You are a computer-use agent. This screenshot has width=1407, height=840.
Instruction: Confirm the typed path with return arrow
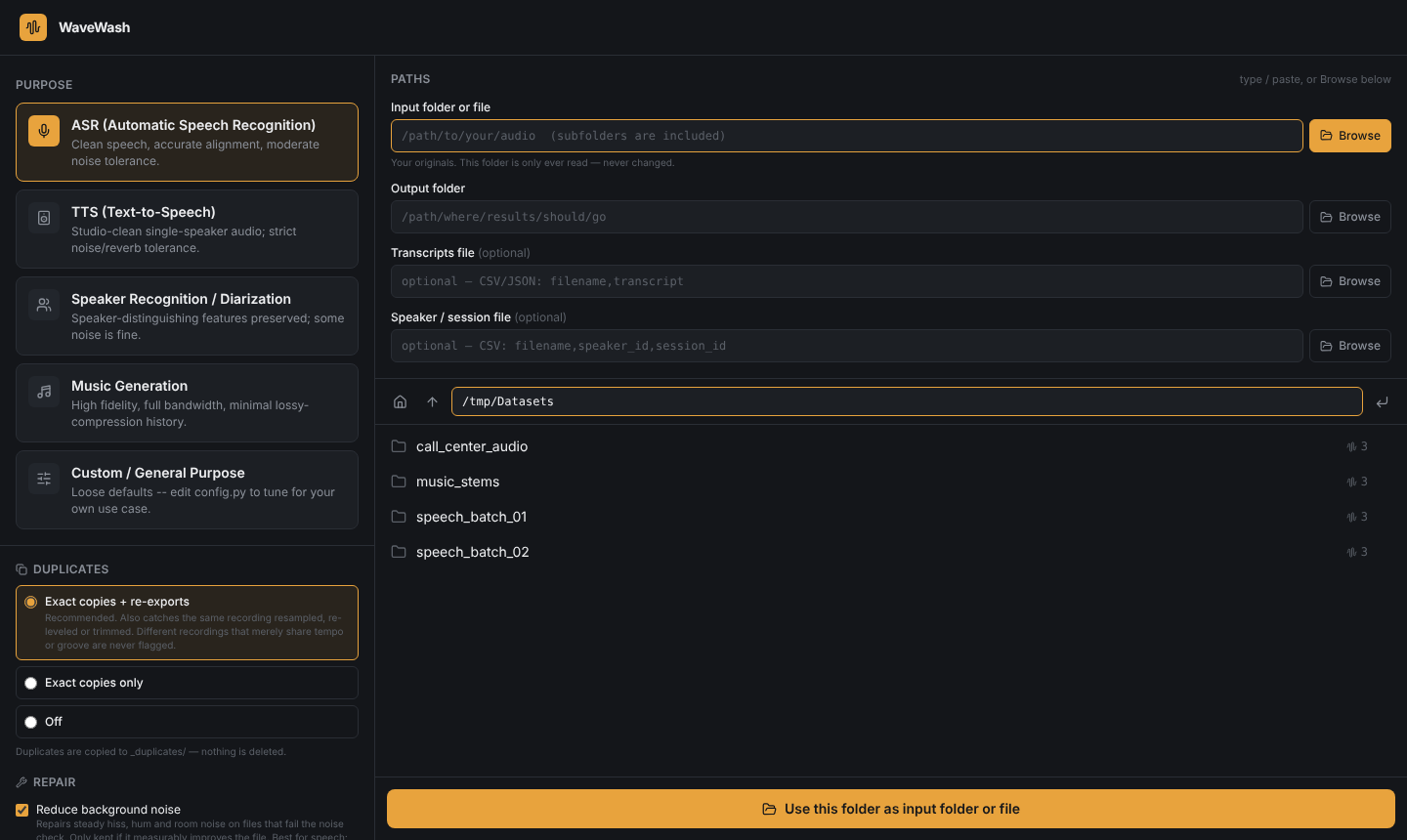(x=1382, y=401)
